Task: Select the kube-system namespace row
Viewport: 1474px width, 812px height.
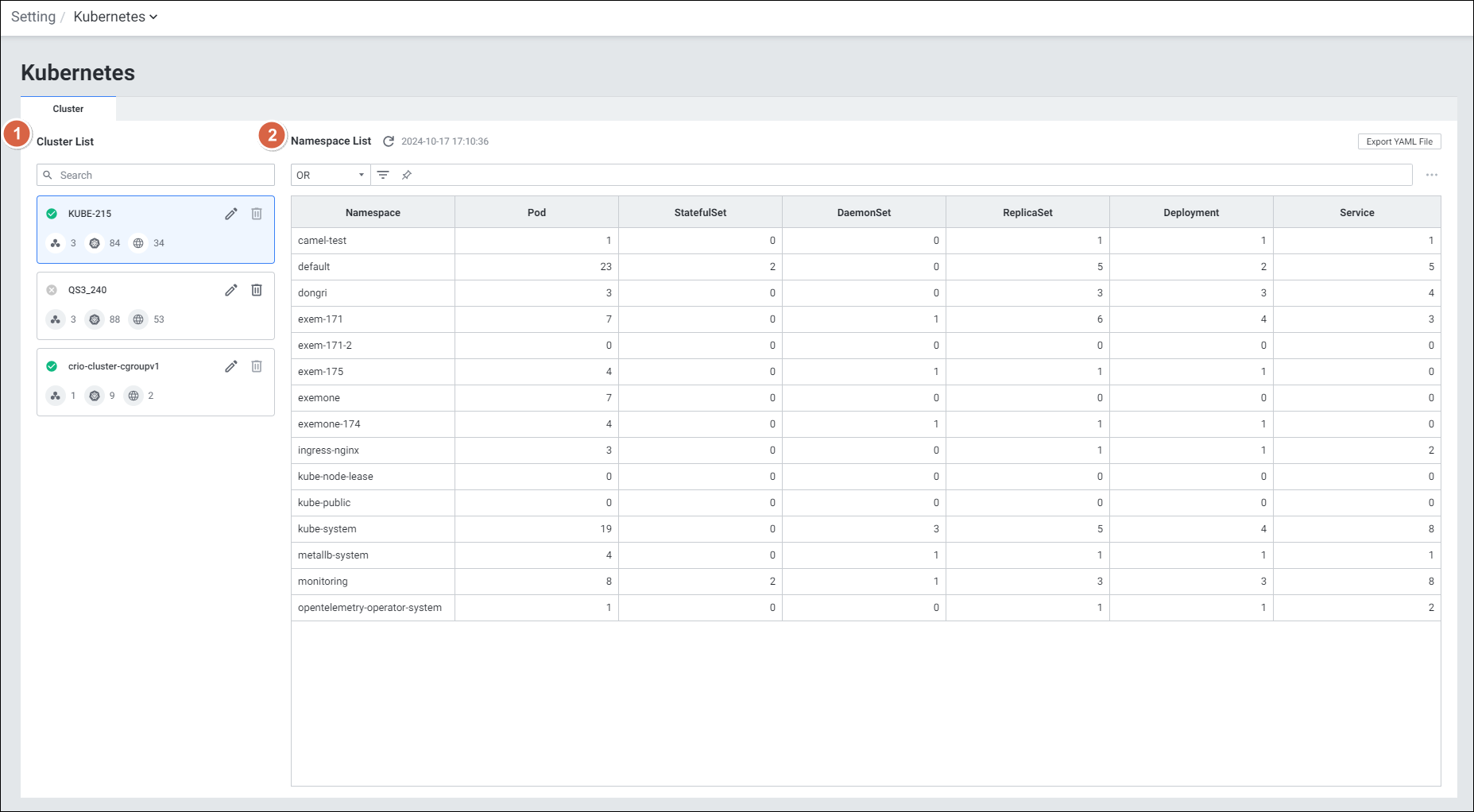Action: pos(327,529)
